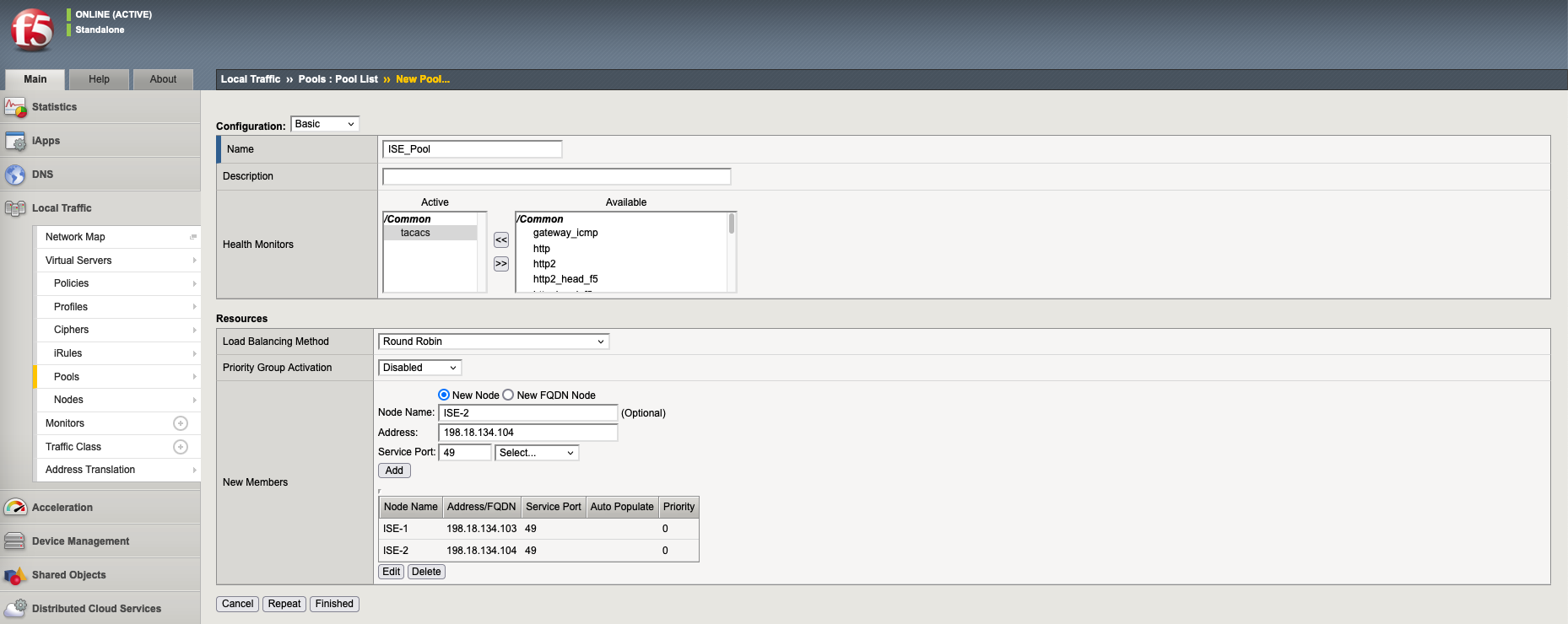Click the DNS globe icon

pos(15,175)
